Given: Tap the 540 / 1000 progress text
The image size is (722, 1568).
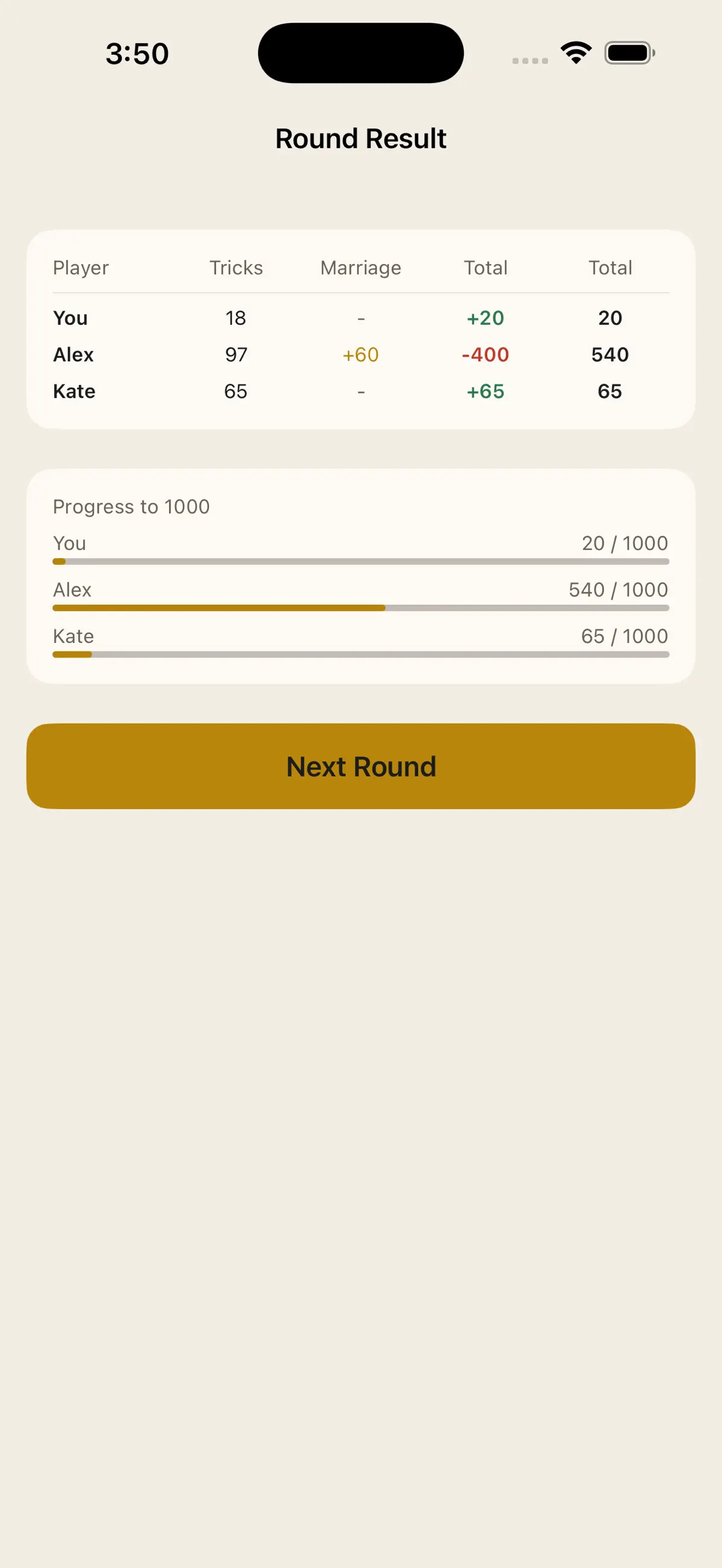Looking at the screenshot, I should [619, 589].
